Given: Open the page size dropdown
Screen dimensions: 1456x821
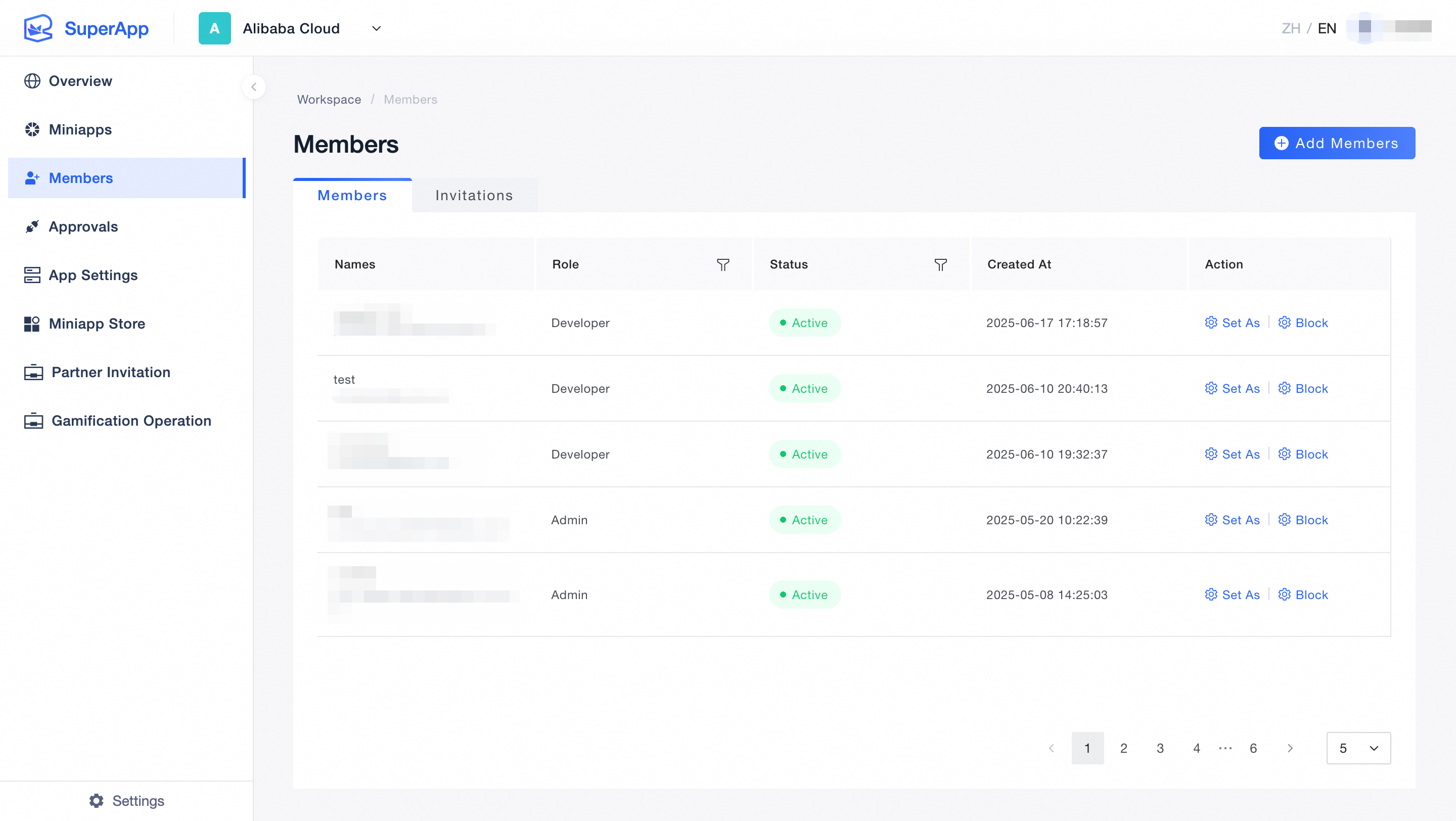Looking at the screenshot, I should (x=1358, y=748).
